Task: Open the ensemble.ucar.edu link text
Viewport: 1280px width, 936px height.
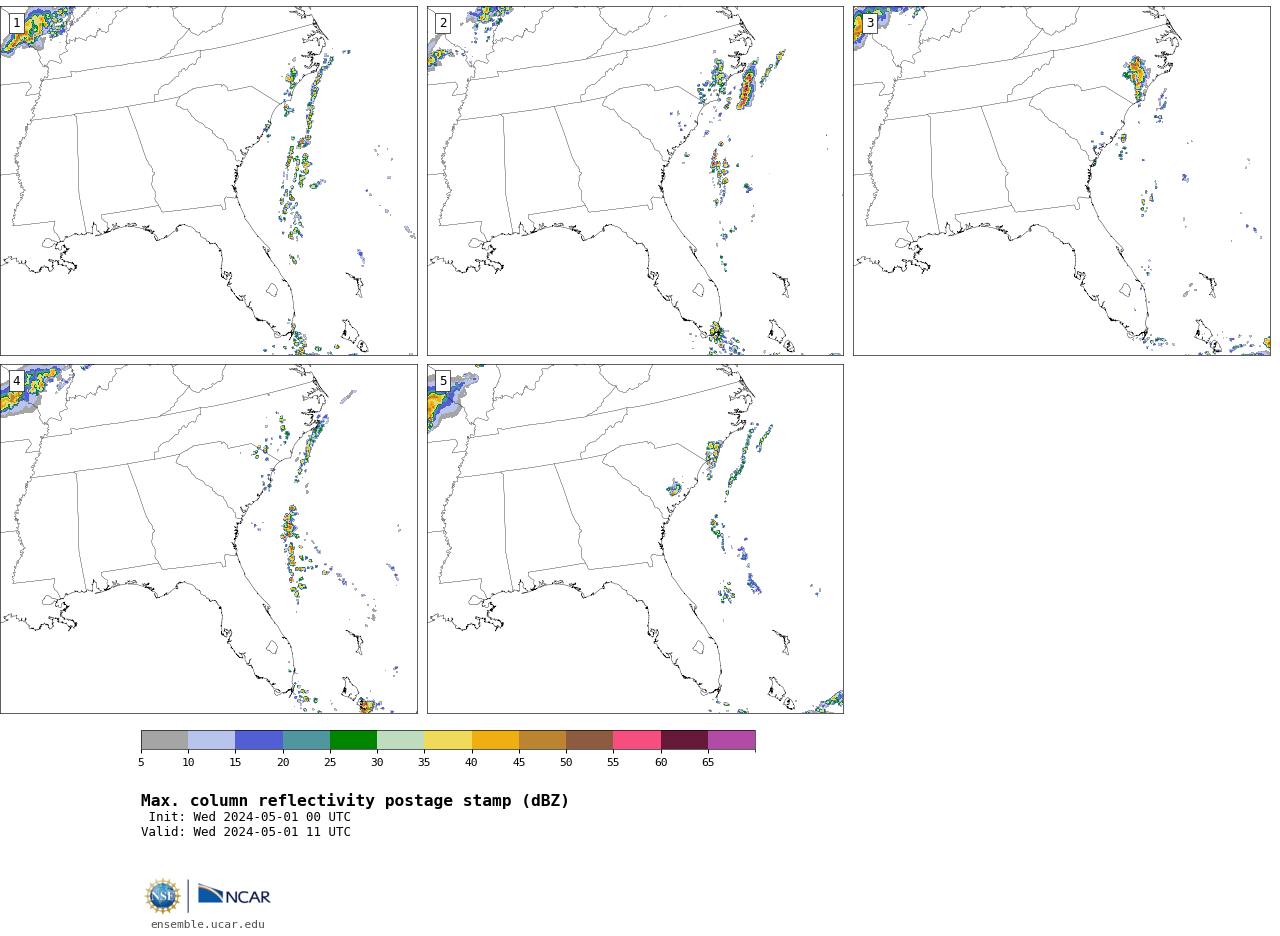Action: 208,925
